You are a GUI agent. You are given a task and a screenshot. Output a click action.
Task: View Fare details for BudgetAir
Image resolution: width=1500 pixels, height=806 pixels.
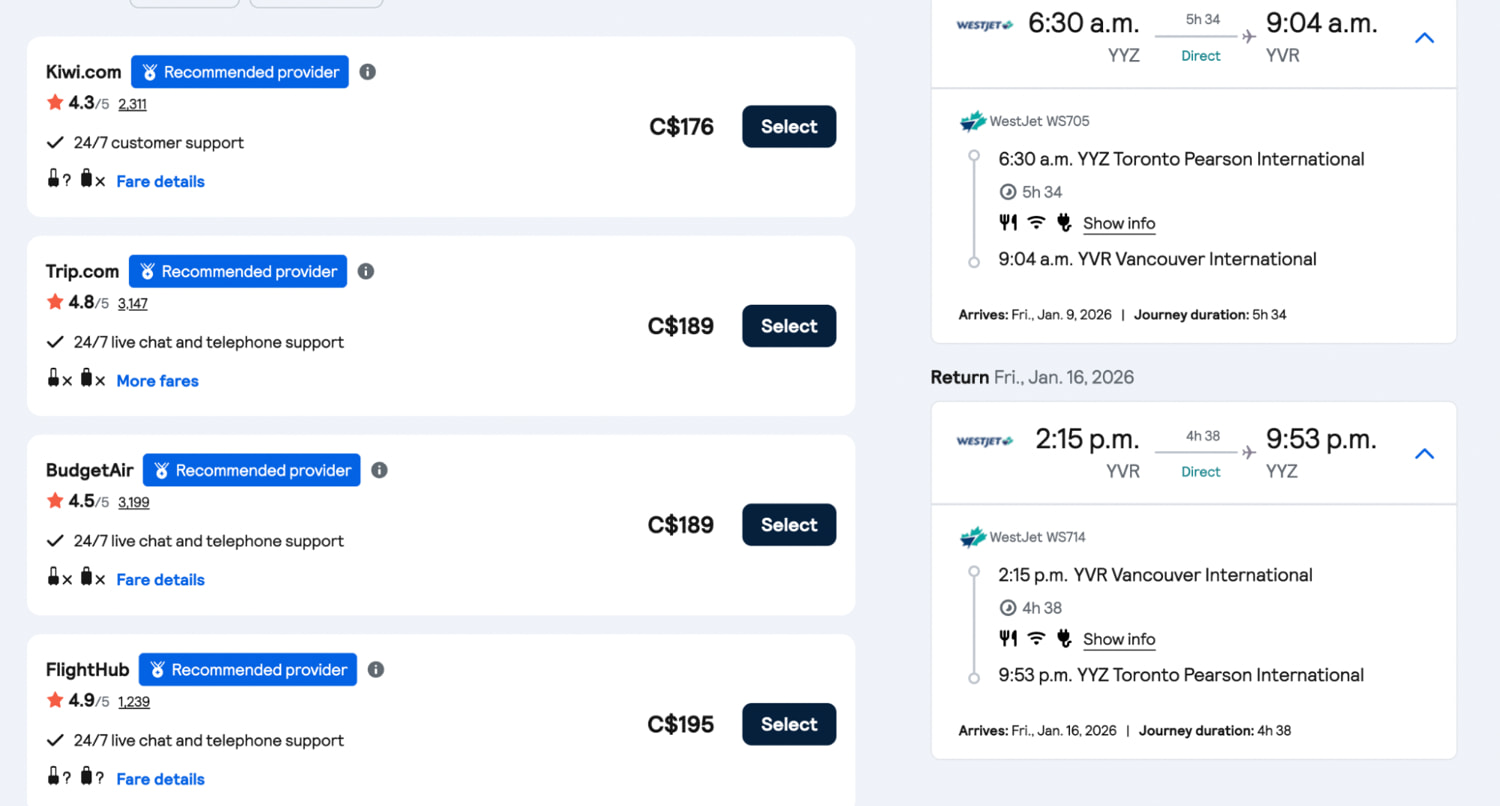pos(160,580)
